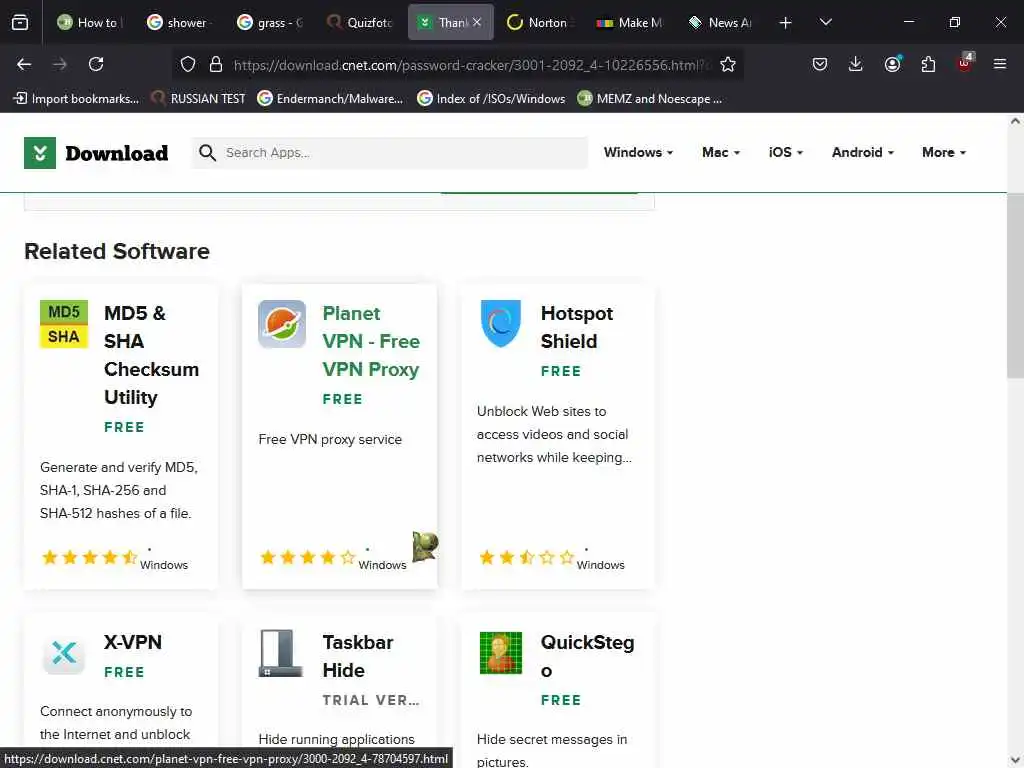The width and height of the screenshot is (1024, 768).
Task: Open the uBlock Origin extension icon
Action: tap(965, 63)
